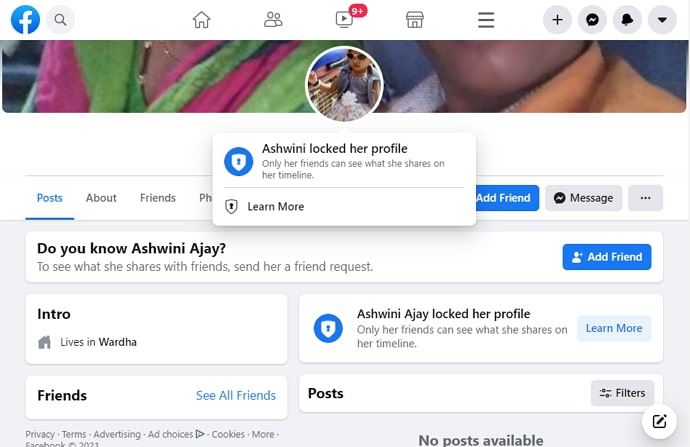The width and height of the screenshot is (690, 447).
Task: Click the Wardha location link
Action: click(x=117, y=342)
